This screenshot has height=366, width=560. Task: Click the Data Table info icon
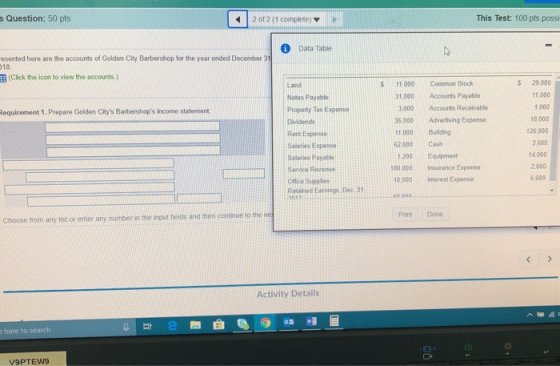click(285, 48)
